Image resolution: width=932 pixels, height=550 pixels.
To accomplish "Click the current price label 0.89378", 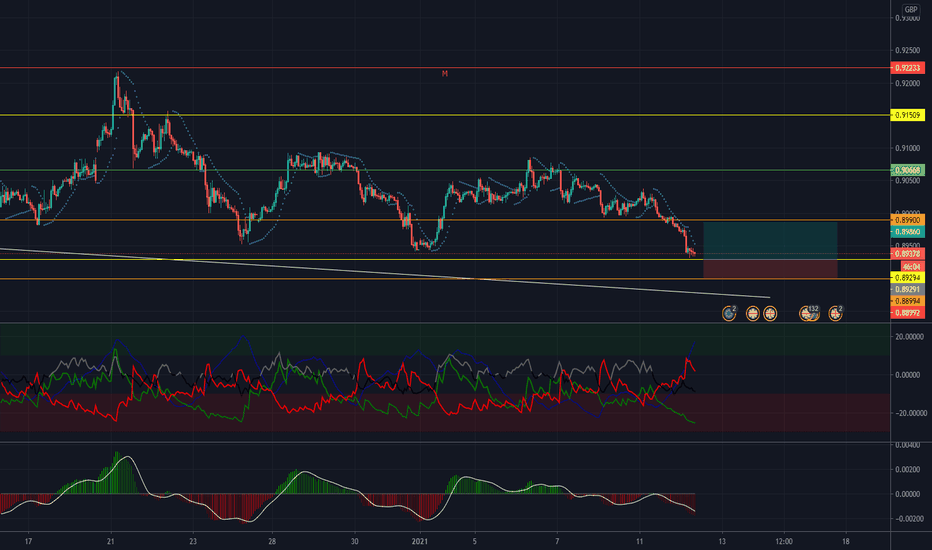I will click(x=908, y=254).
